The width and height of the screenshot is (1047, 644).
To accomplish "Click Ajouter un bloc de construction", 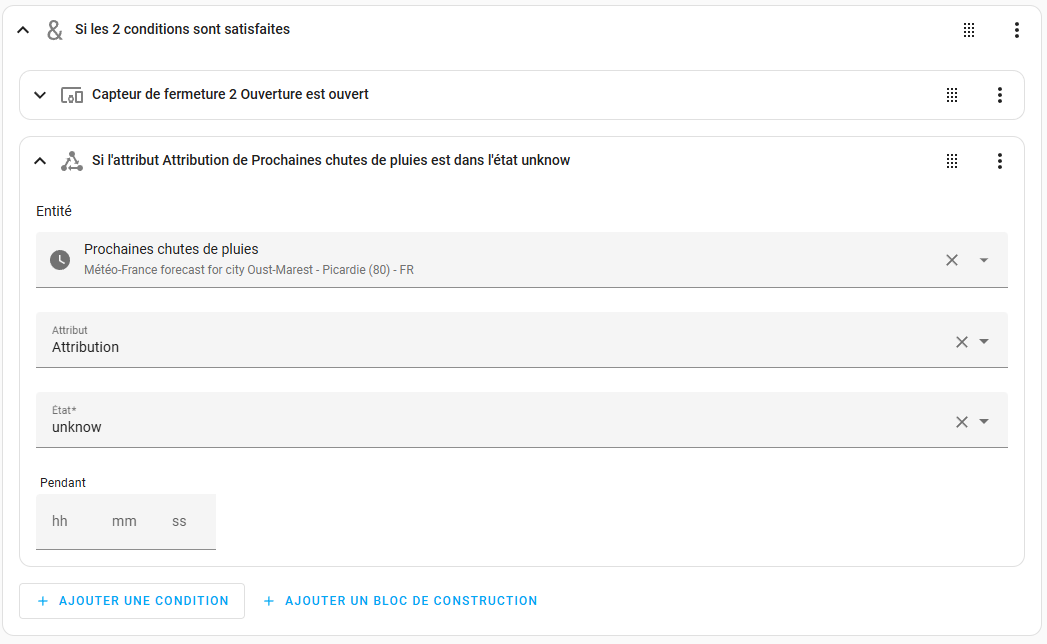I will [x=401, y=601].
